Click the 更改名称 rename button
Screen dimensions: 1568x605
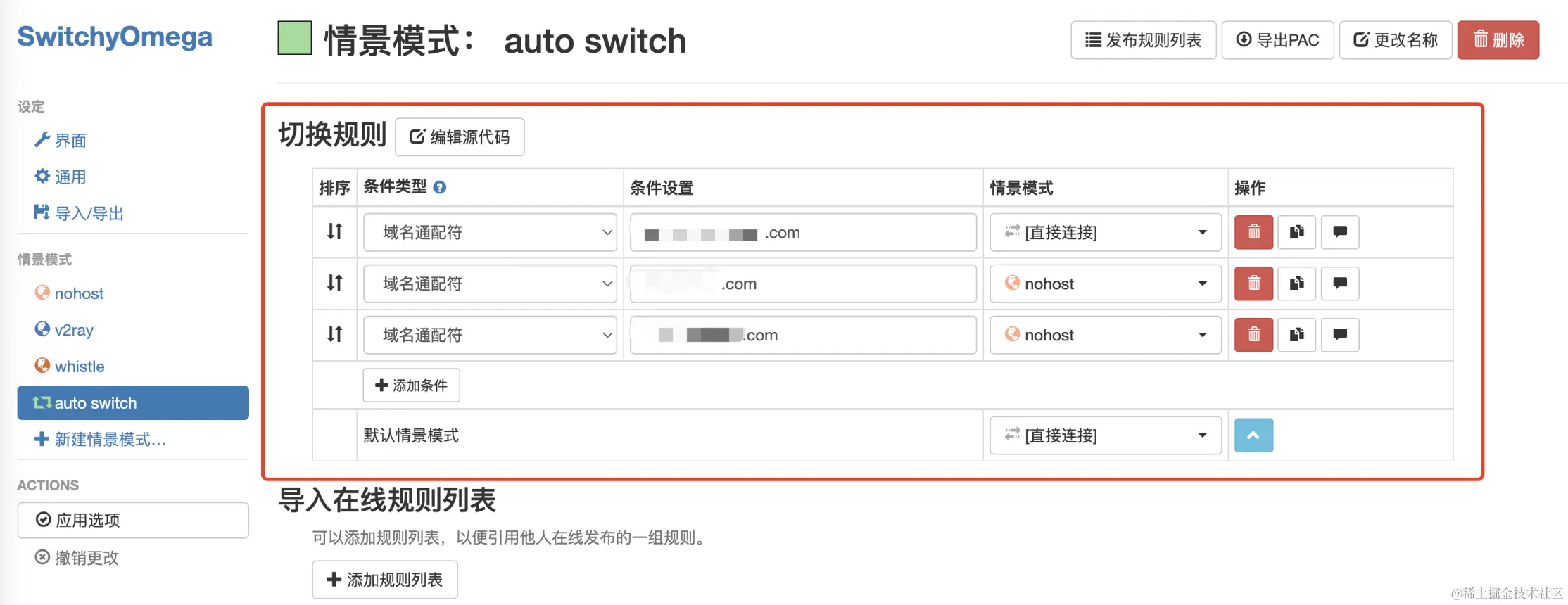click(1395, 40)
